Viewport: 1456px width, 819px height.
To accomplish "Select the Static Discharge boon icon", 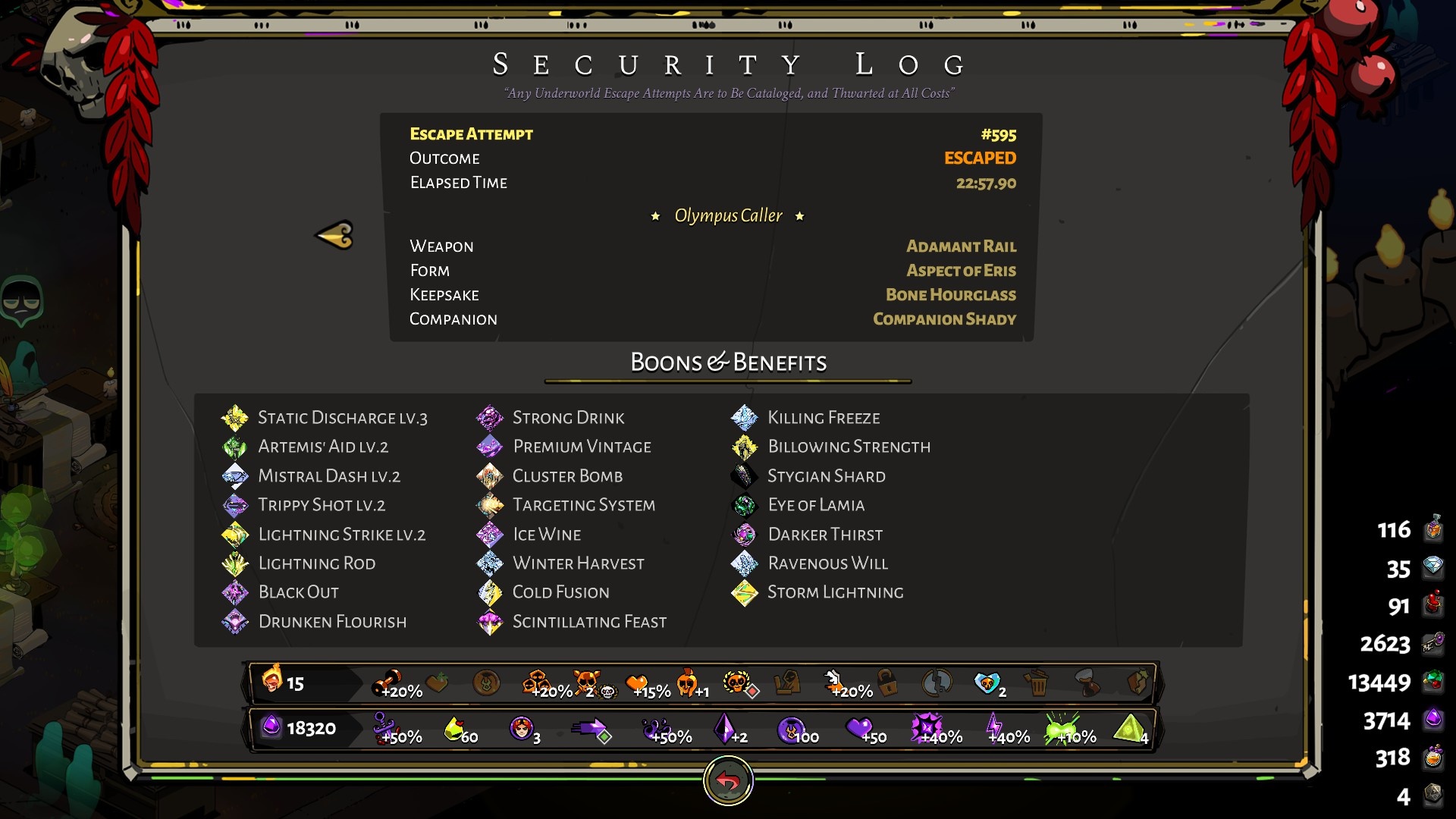I will 235,418.
